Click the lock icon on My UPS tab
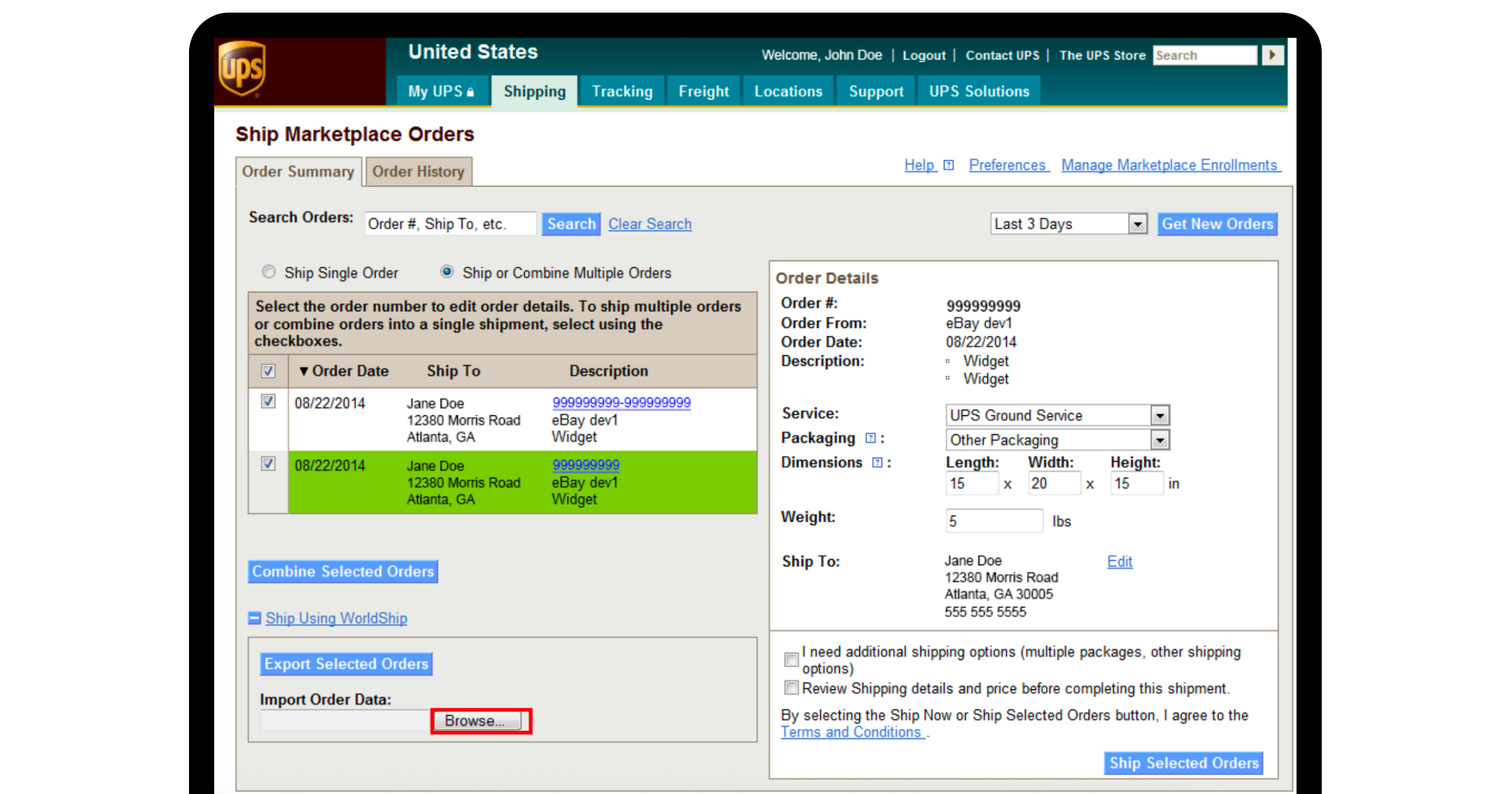The image size is (1512, 794). coord(470,91)
